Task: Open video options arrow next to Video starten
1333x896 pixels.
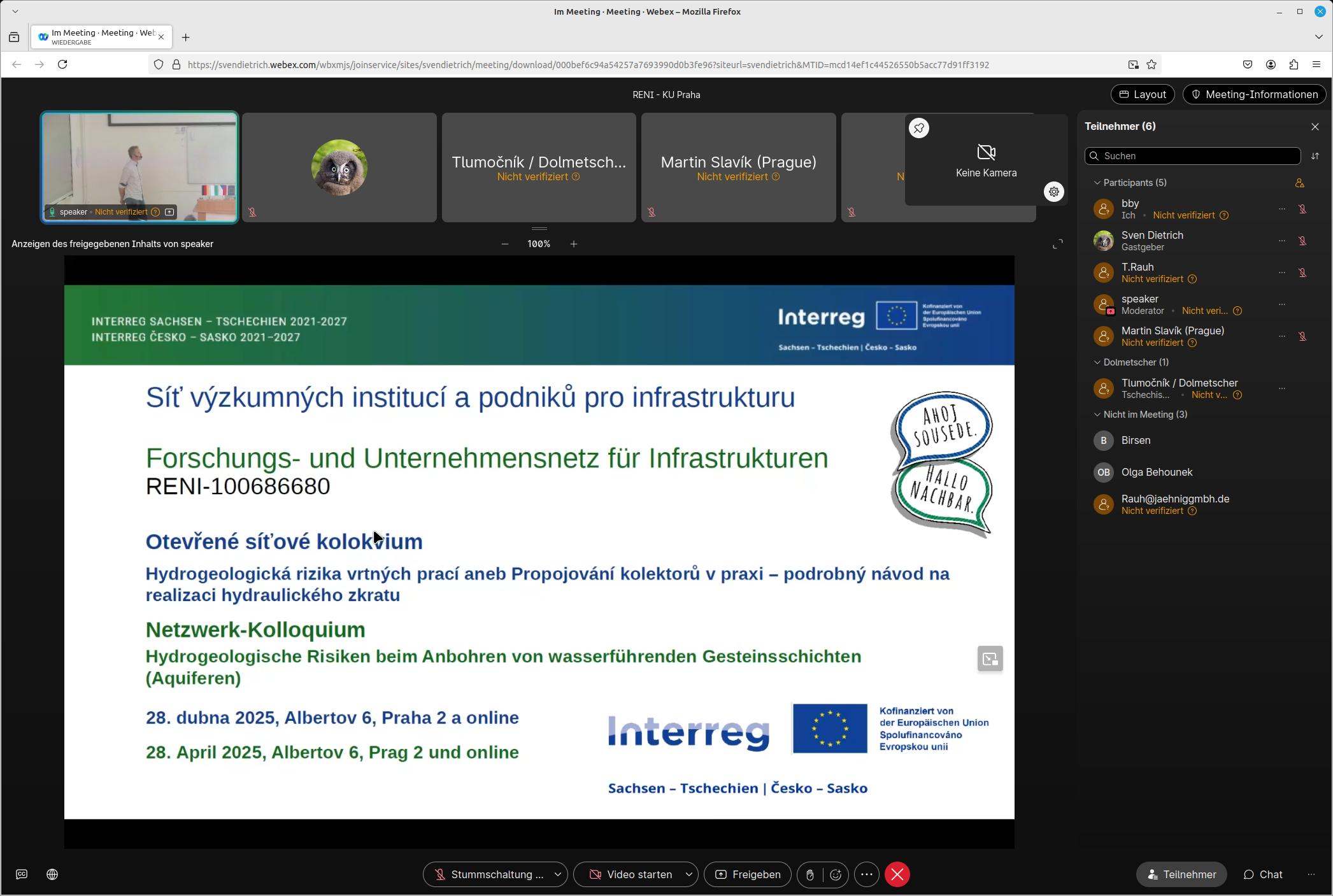Action: click(689, 874)
